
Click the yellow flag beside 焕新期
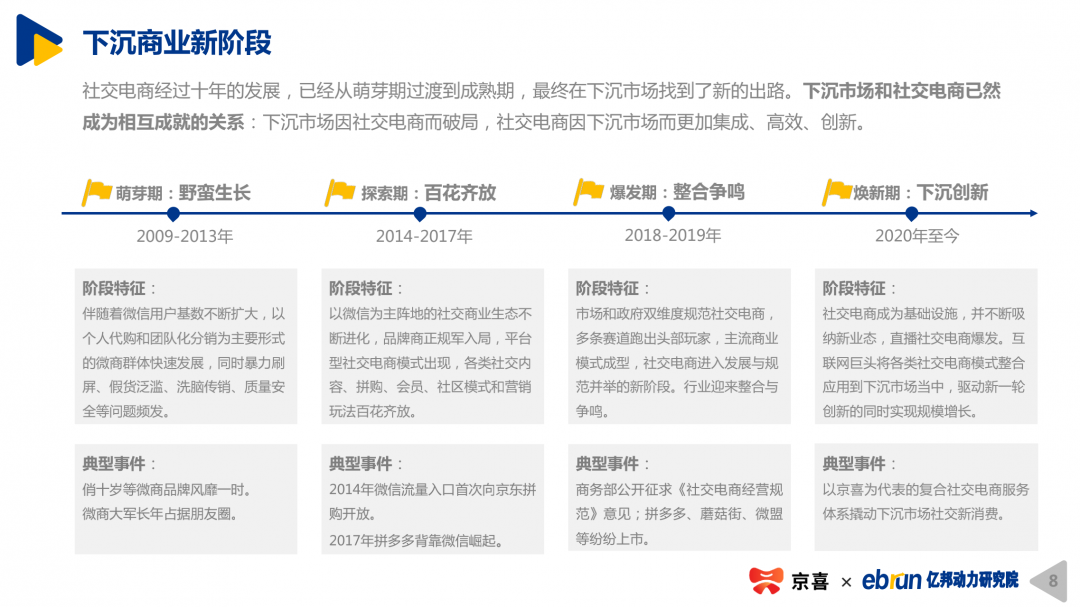(836, 192)
